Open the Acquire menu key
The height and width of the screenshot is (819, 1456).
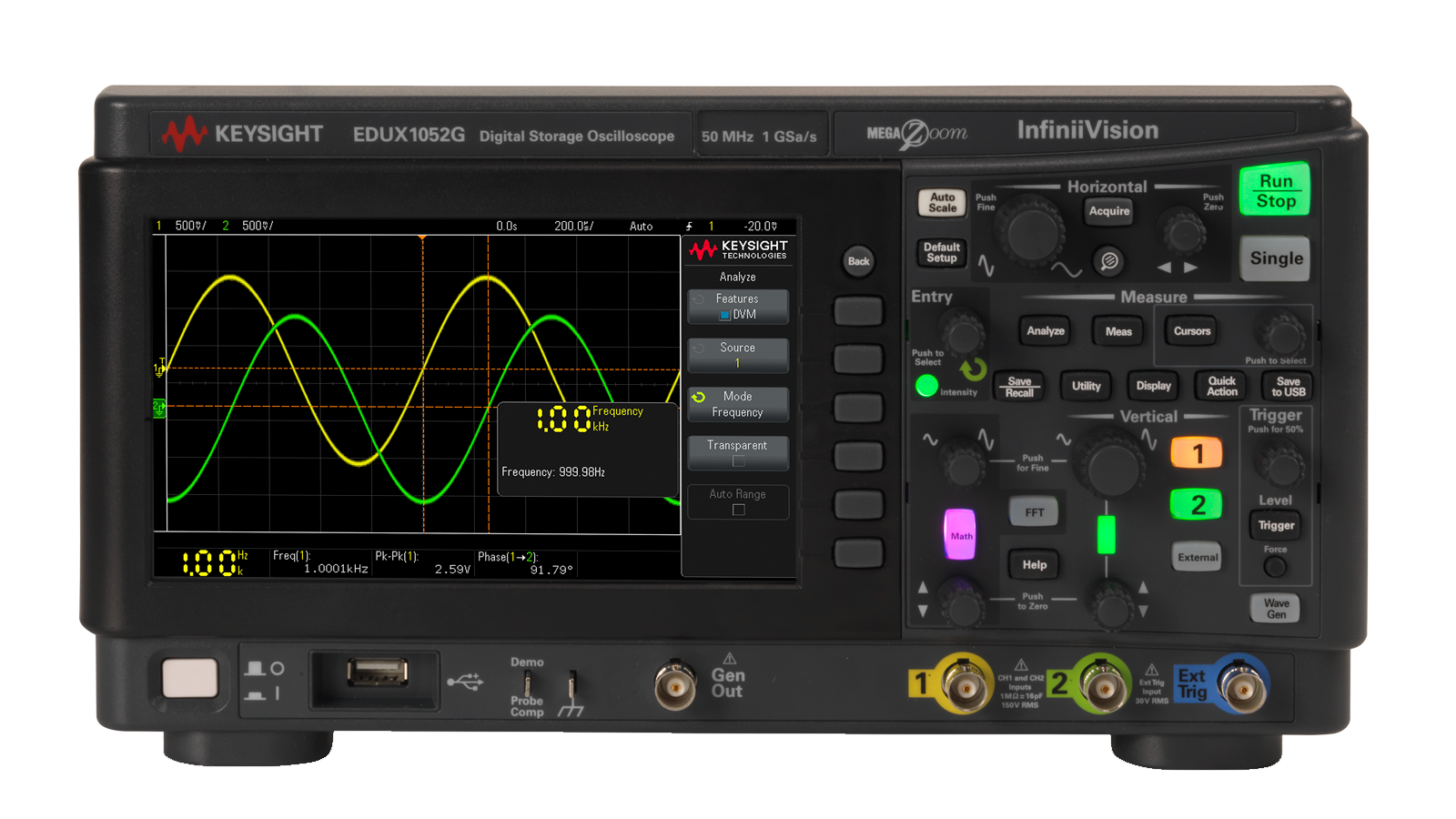pos(1109,211)
